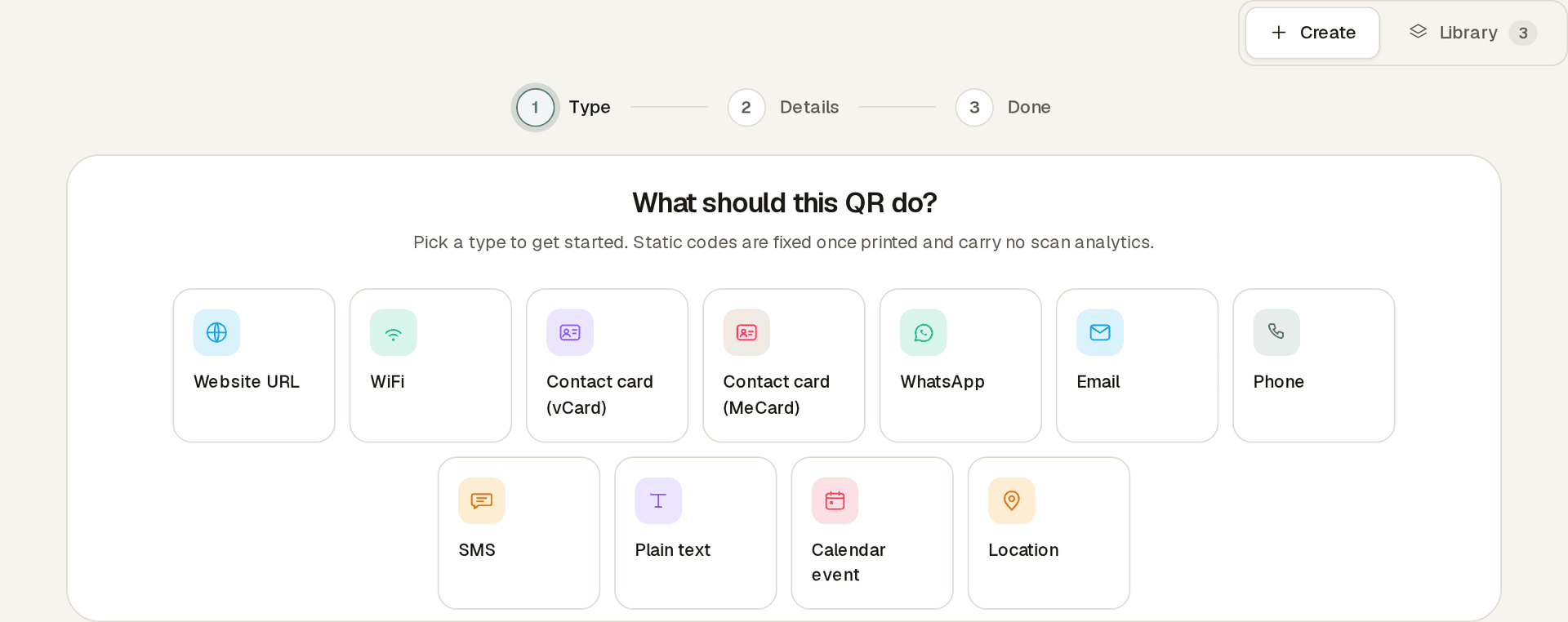Pick the Email type label
The image size is (1568, 622).
pos(1098,382)
